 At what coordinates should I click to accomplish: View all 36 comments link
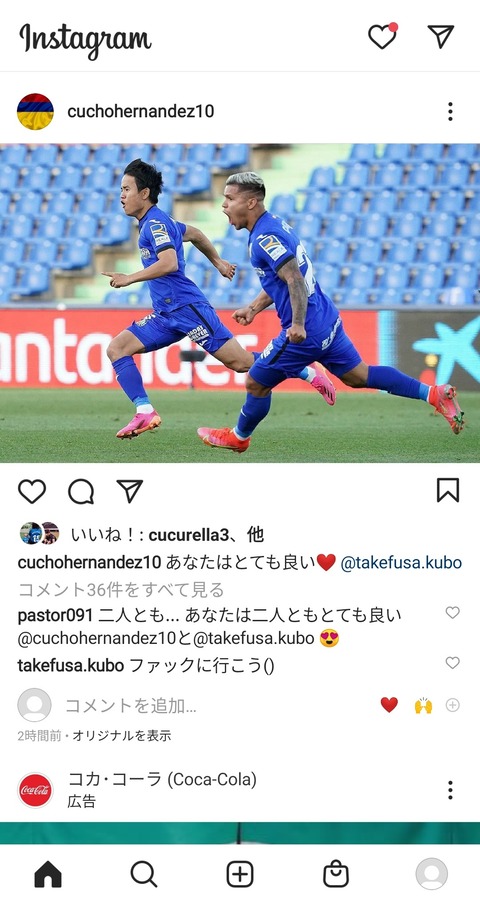pos(121,590)
